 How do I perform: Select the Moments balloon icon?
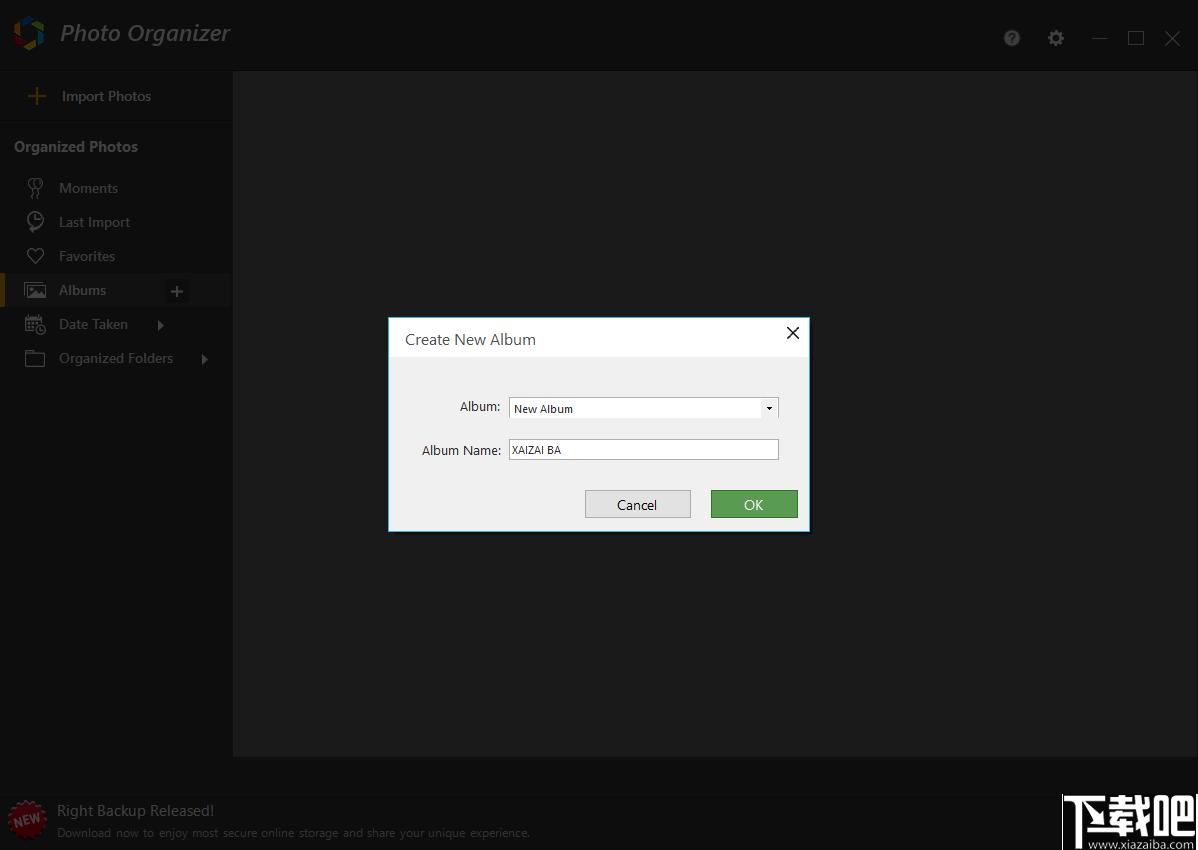(35, 188)
